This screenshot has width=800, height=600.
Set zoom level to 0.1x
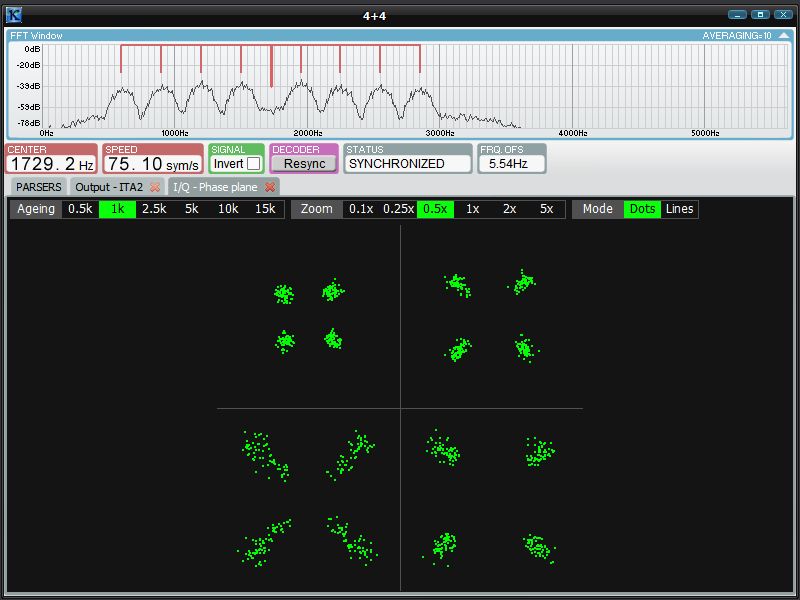pyautogui.click(x=360, y=209)
